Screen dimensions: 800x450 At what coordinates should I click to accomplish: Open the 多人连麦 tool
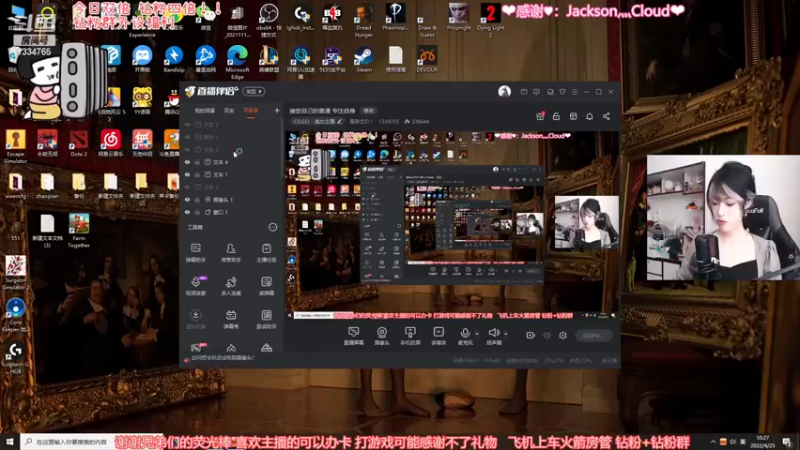(x=231, y=286)
